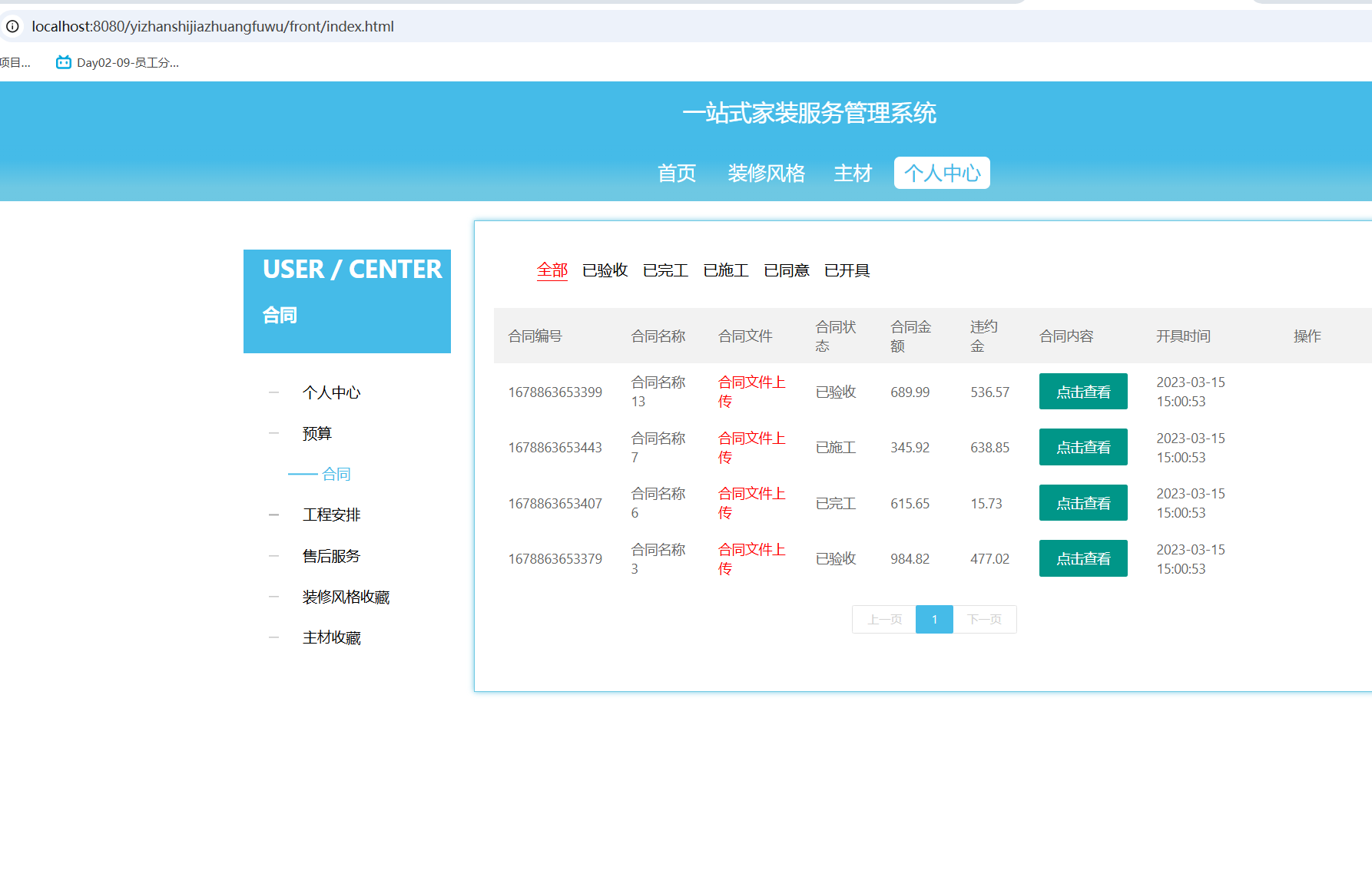1372x887 pixels.
Task: Open 主材 navigation tab
Action: (x=853, y=173)
